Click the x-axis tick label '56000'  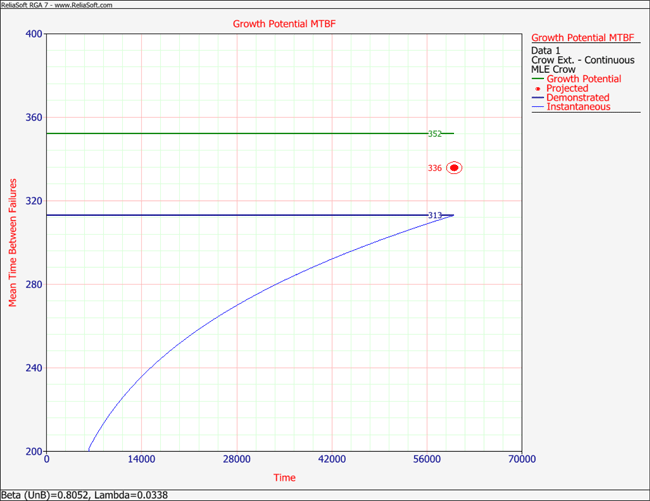pos(427,459)
